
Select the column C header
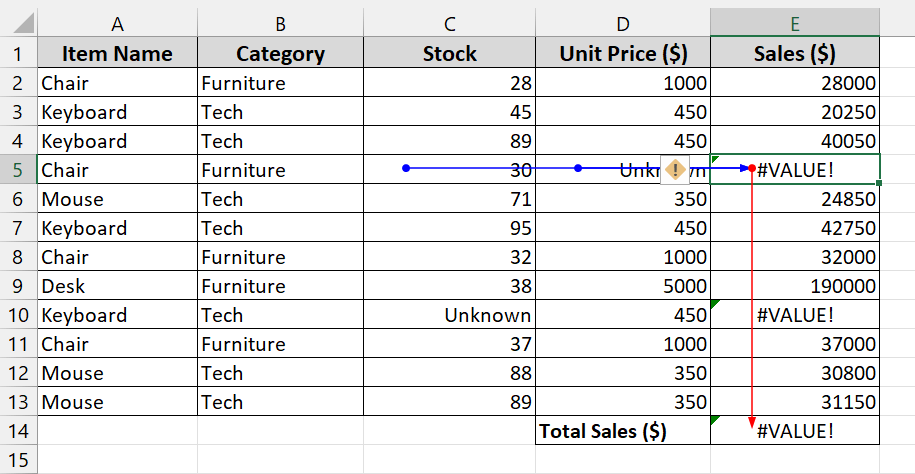[449, 23]
